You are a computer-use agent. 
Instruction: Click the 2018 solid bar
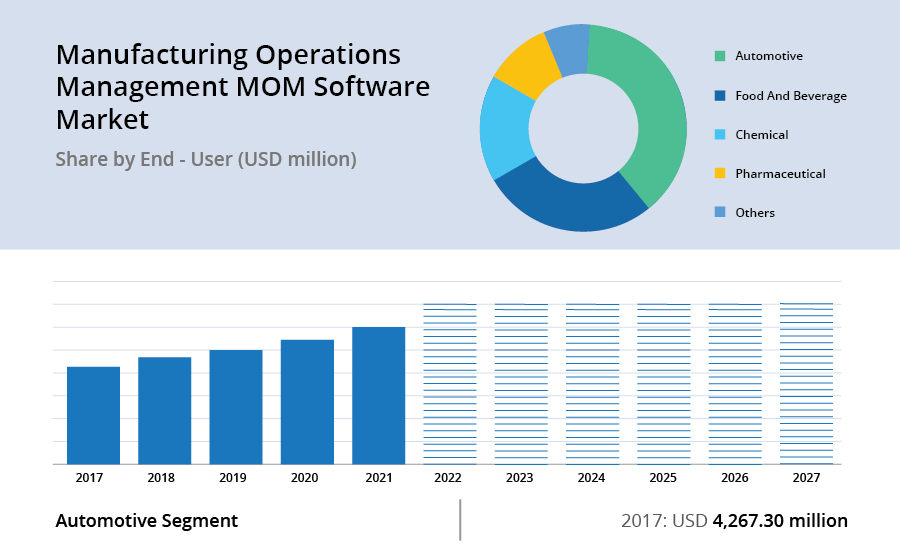tap(165, 411)
